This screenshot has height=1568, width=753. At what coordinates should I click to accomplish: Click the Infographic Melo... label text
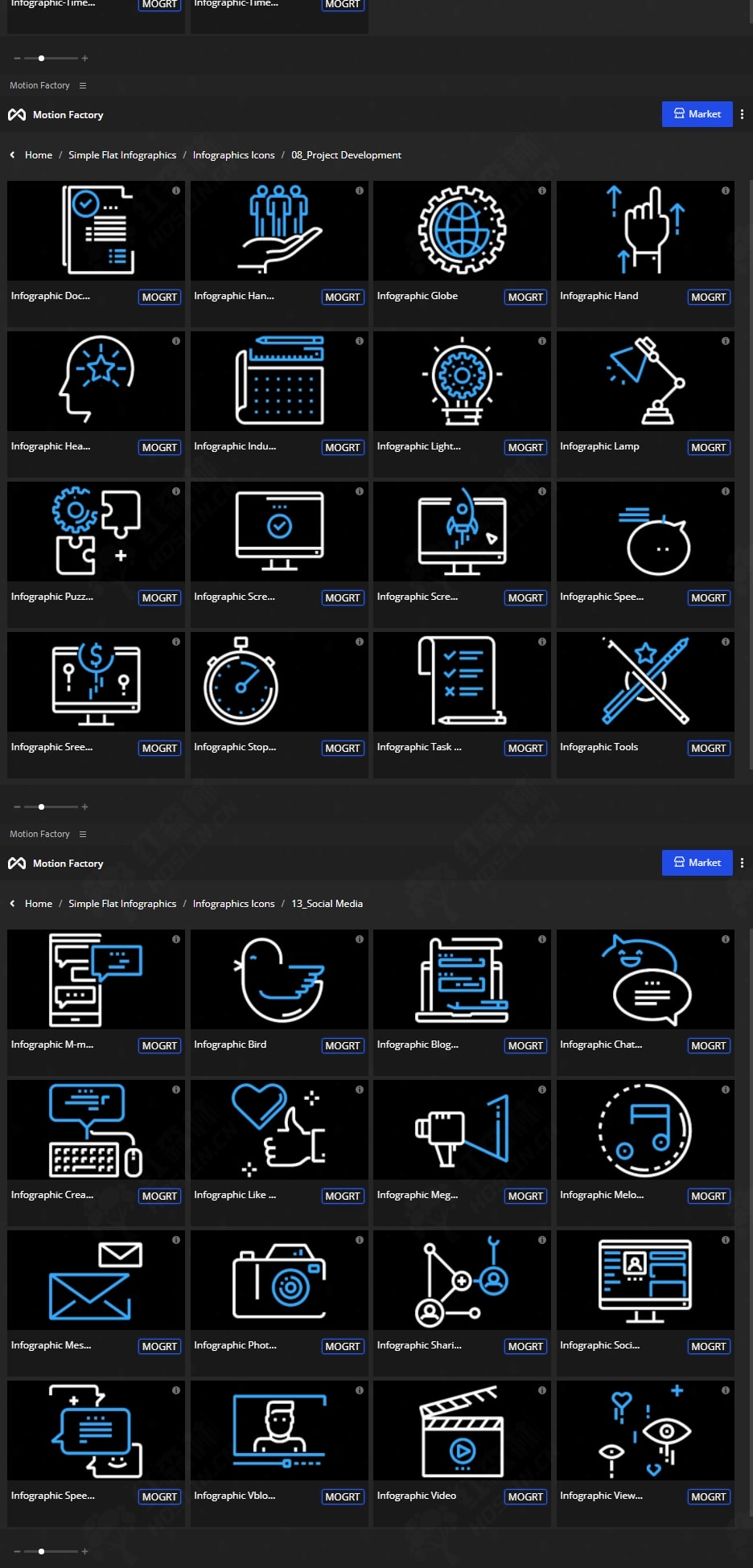[x=602, y=1195]
